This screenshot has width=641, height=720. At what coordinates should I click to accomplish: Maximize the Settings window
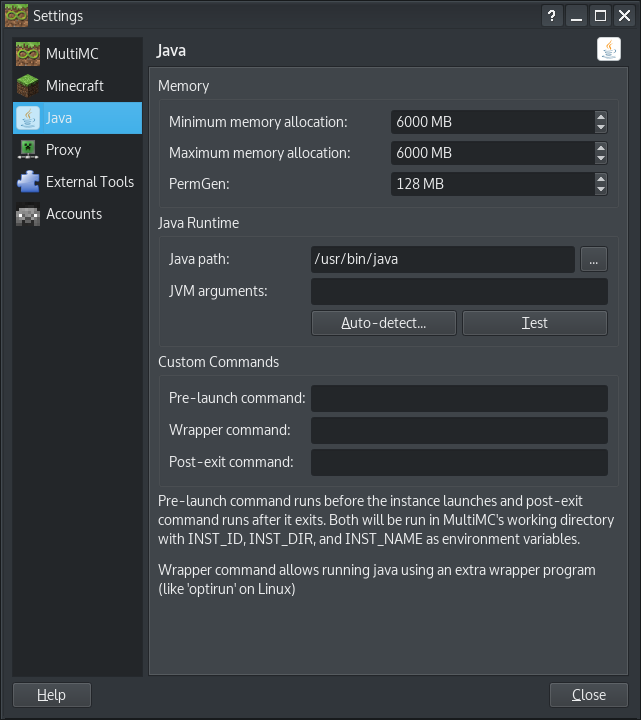pos(600,16)
